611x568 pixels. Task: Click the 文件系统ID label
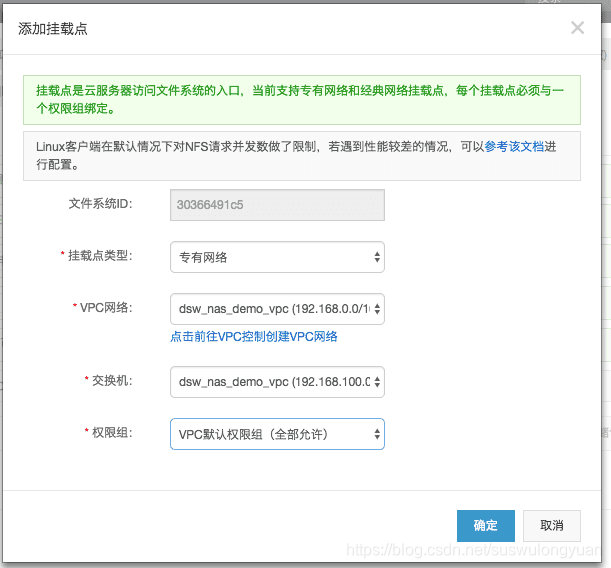pyautogui.click(x=101, y=203)
